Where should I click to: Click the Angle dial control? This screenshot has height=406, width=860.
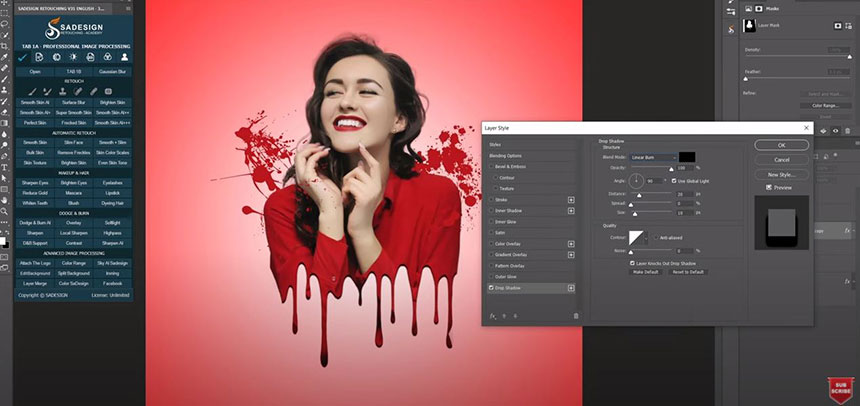636,181
